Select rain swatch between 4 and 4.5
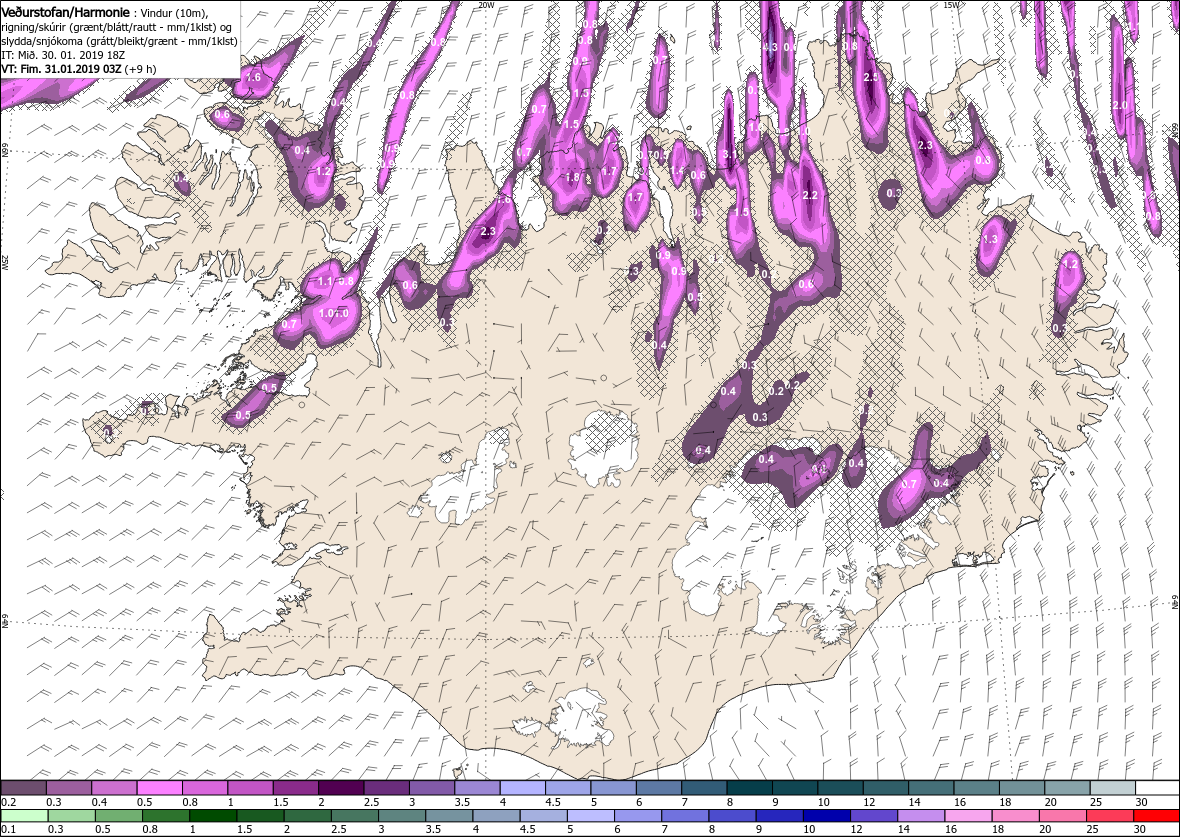Viewport: 1180px width, 837px height. (495, 816)
